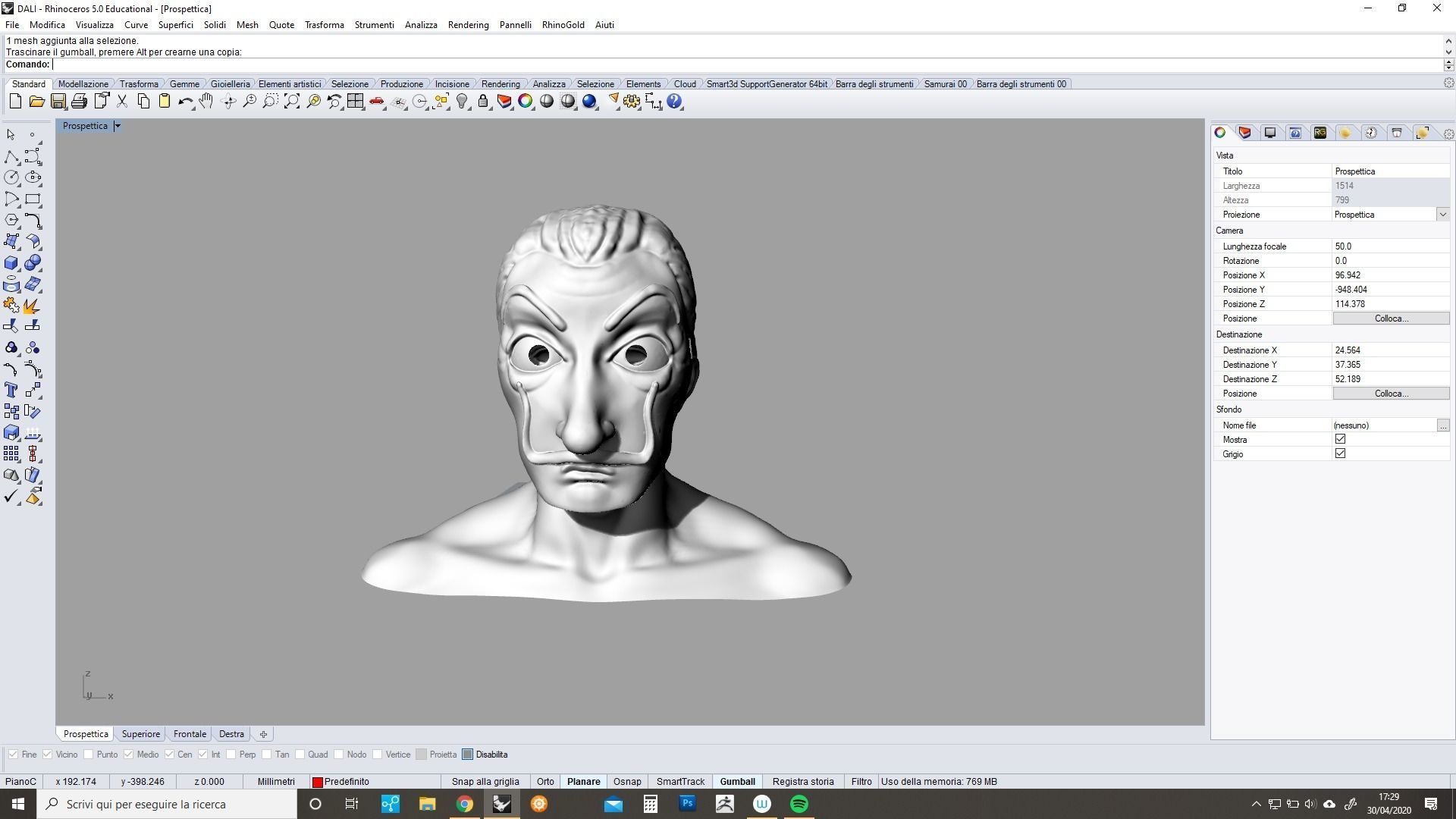Open the Superfici menu
Viewport: 1456px width, 819px height.
point(176,25)
